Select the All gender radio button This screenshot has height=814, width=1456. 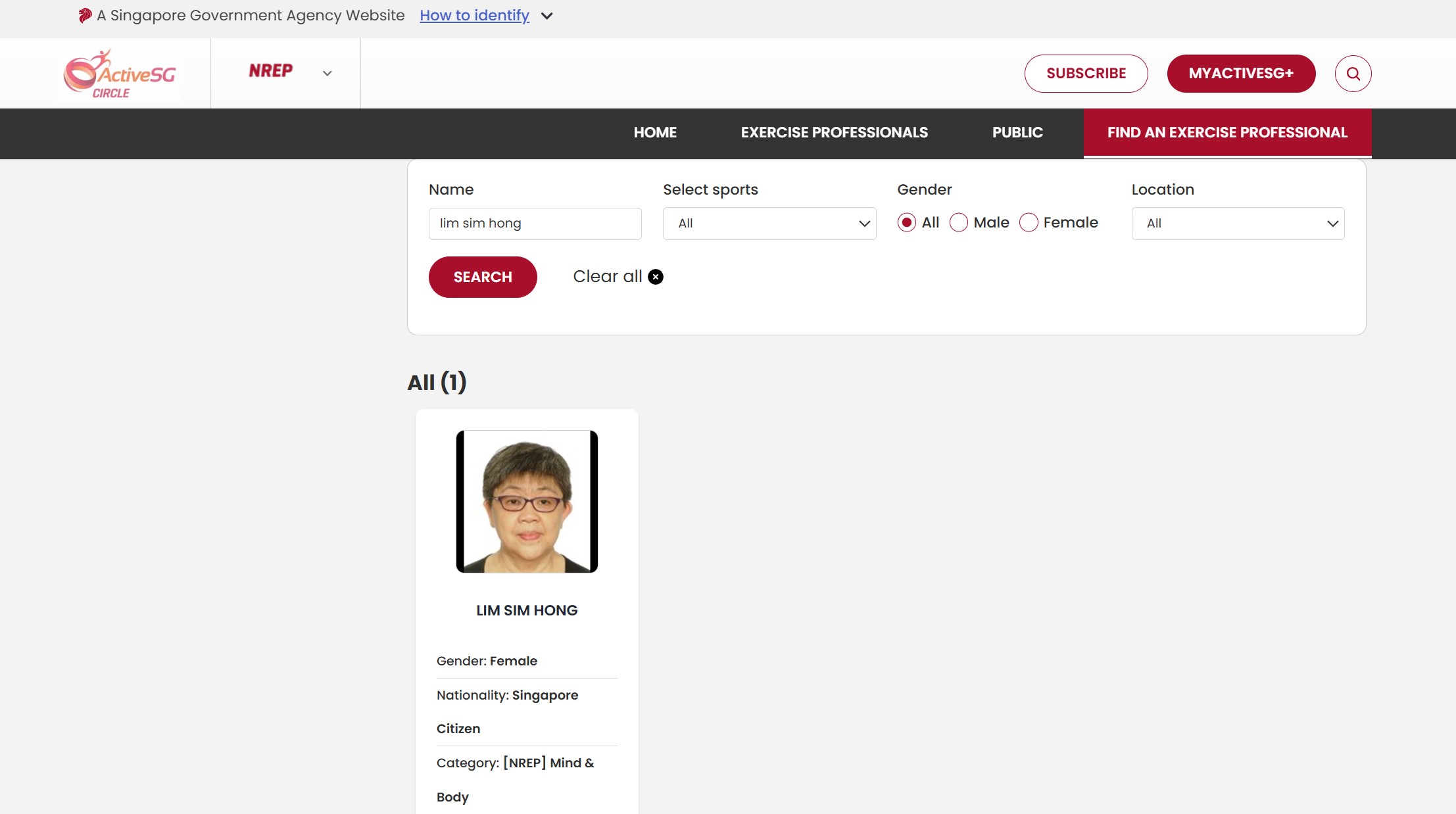pyautogui.click(x=906, y=223)
